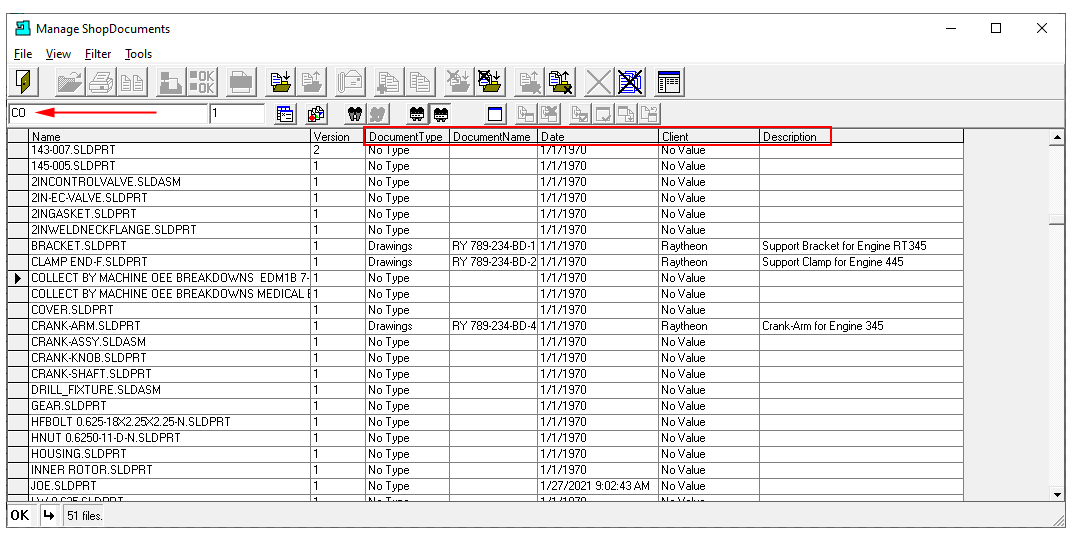
Task: Click the crossed-out blue documents delete-all icon
Action: tap(630, 82)
